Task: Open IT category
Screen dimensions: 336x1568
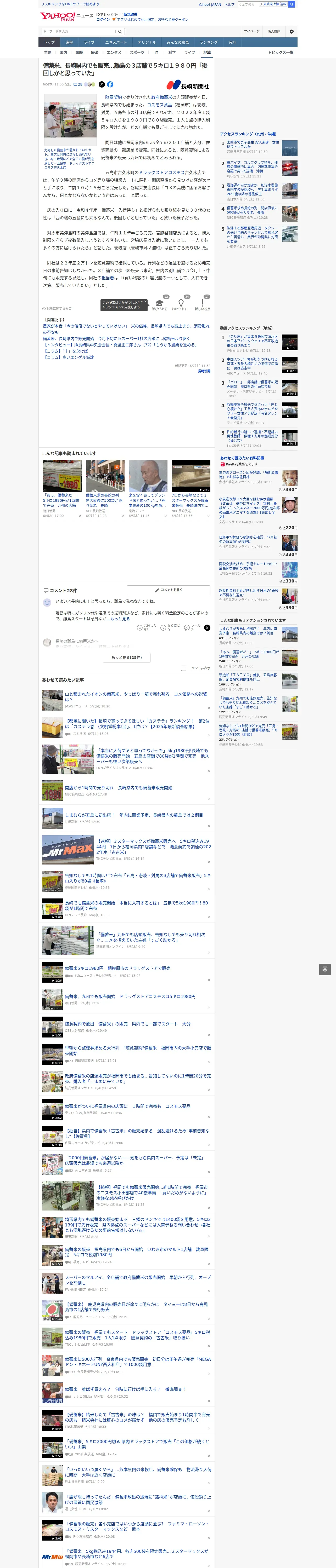Action: tap(156, 52)
